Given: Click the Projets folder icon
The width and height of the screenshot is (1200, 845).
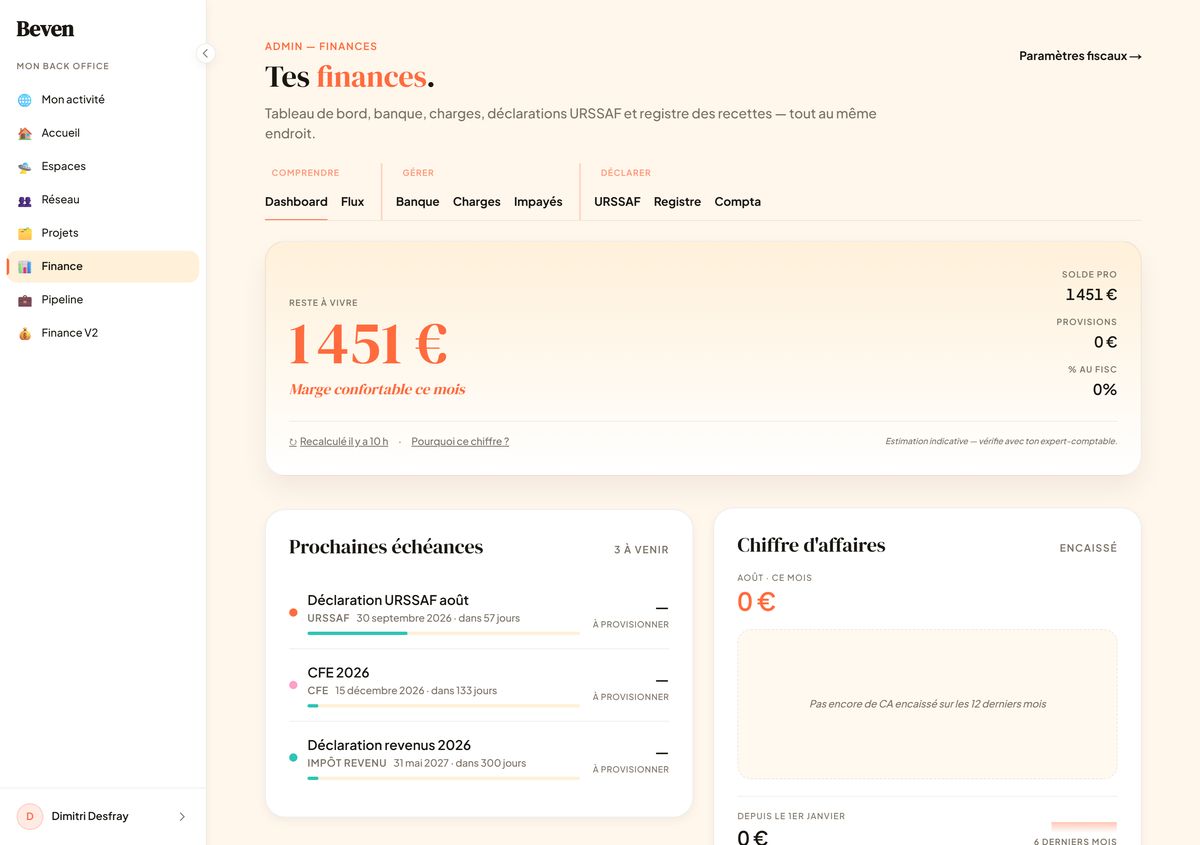Looking at the screenshot, I should click(x=25, y=233).
